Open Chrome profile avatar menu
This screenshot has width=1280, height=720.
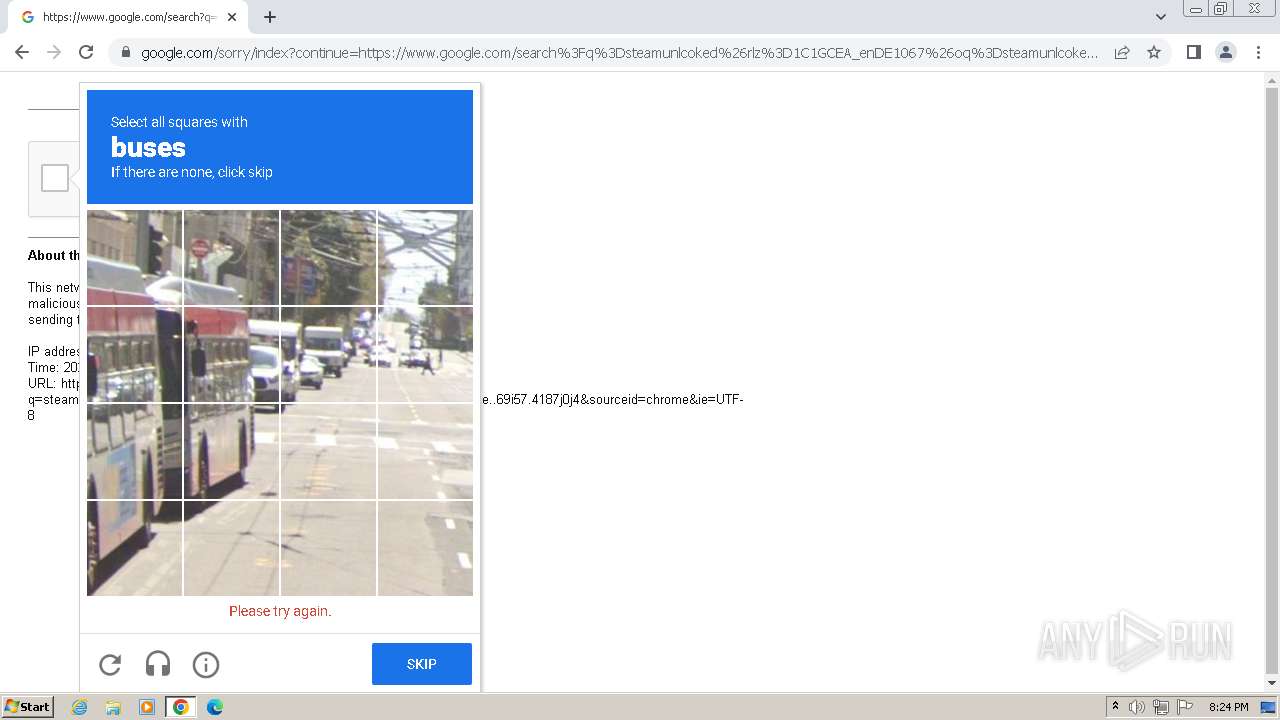1226,52
